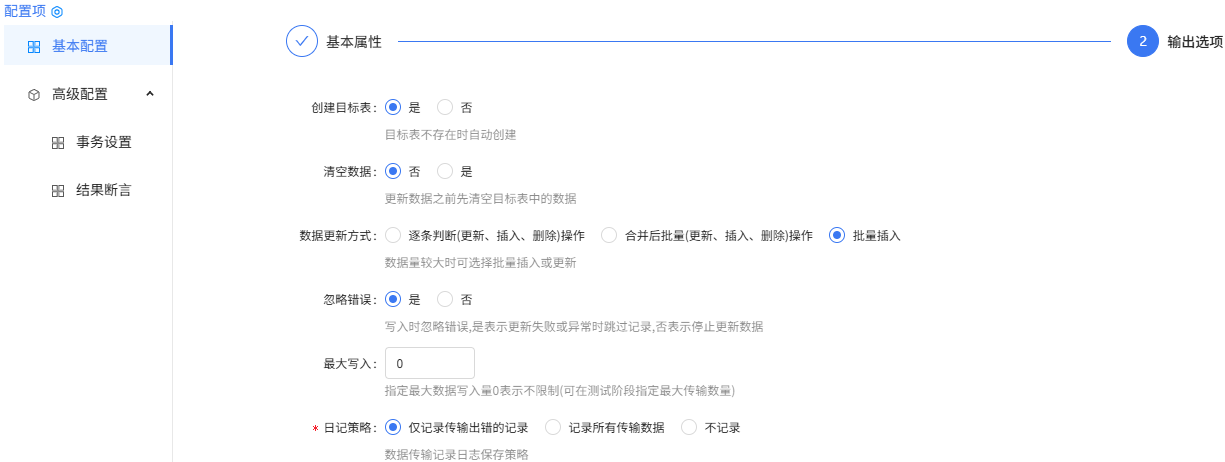This screenshot has height=462, width=1225.
Task: Click hint text starting with 写入时忽略错误
Action: pyautogui.click(x=575, y=326)
